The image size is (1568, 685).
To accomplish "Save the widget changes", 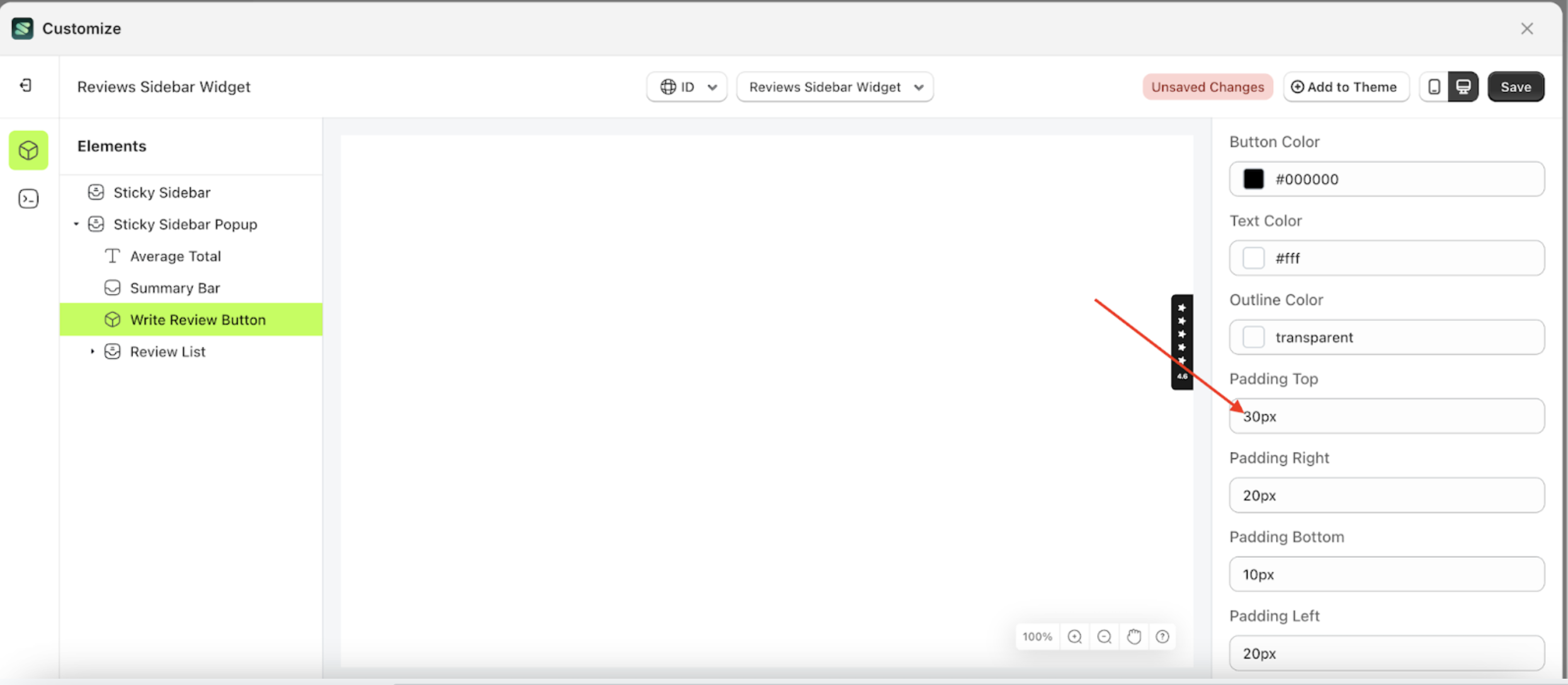I will tap(1516, 87).
